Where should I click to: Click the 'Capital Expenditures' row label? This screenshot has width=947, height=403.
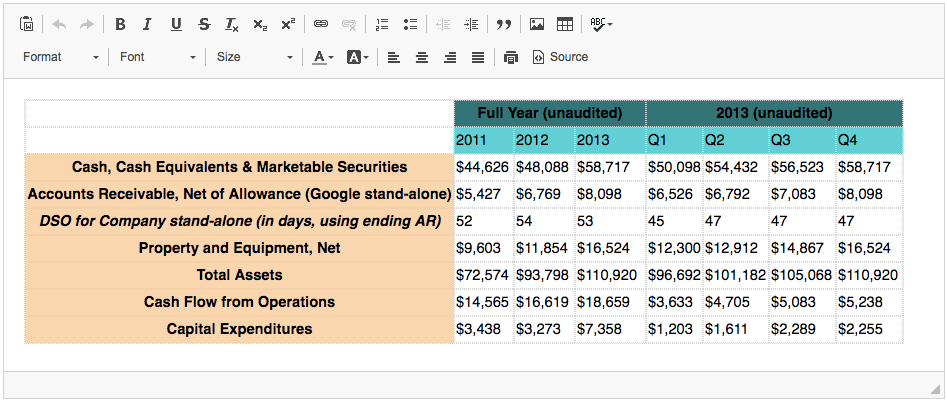pos(240,329)
